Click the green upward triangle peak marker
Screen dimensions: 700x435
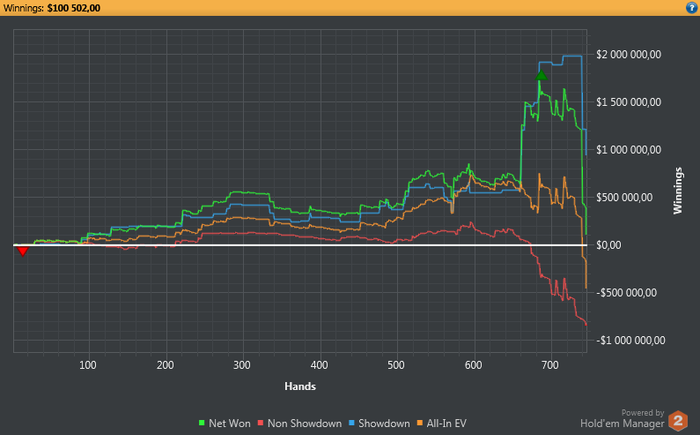click(541, 75)
